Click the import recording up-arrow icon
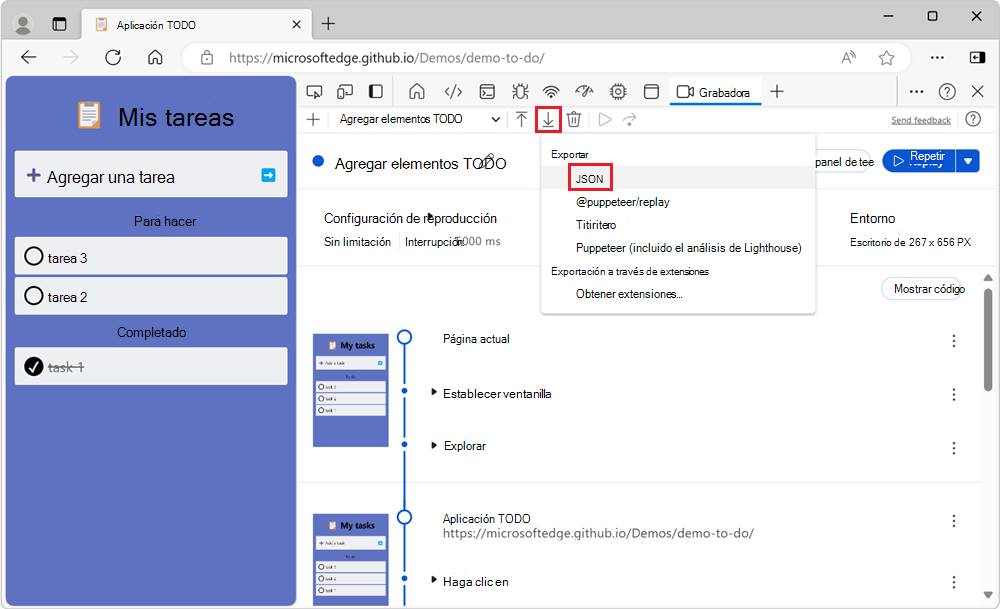 (x=521, y=119)
